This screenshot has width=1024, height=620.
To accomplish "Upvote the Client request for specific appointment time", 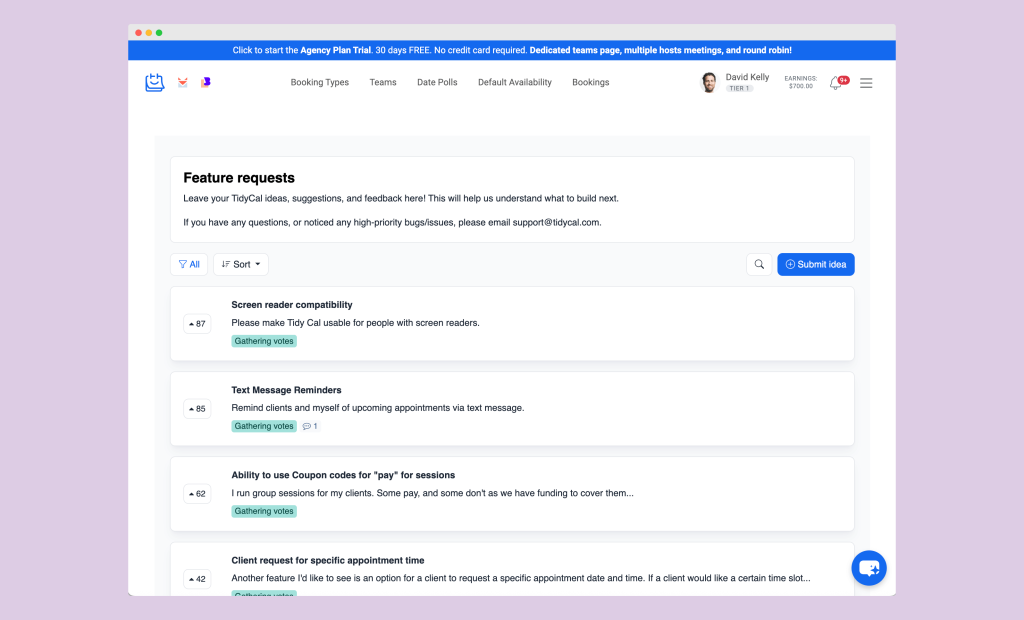I will tap(197, 578).
